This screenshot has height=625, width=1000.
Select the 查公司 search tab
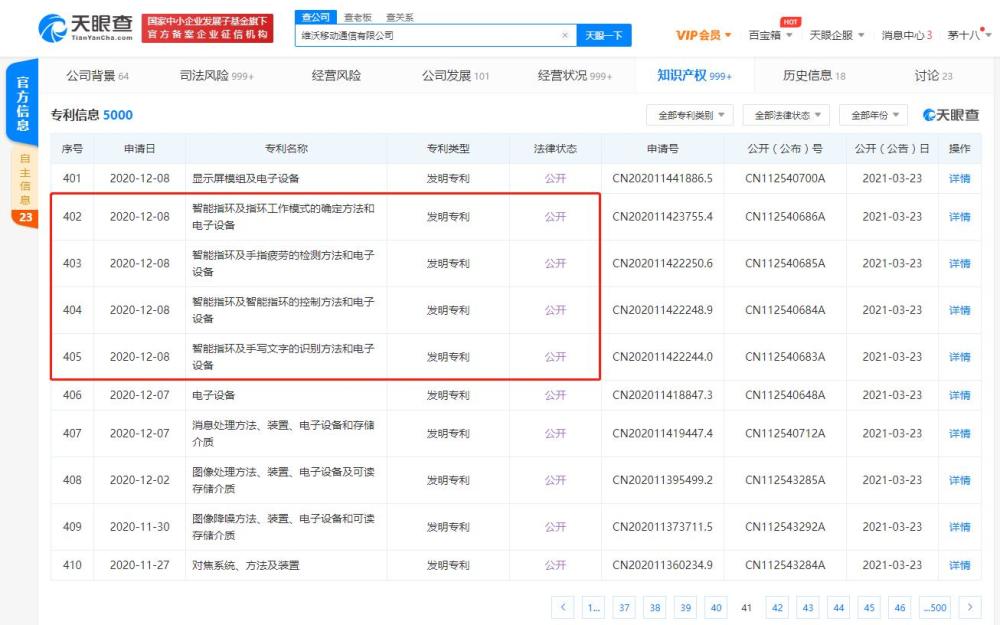pos(316,17)
